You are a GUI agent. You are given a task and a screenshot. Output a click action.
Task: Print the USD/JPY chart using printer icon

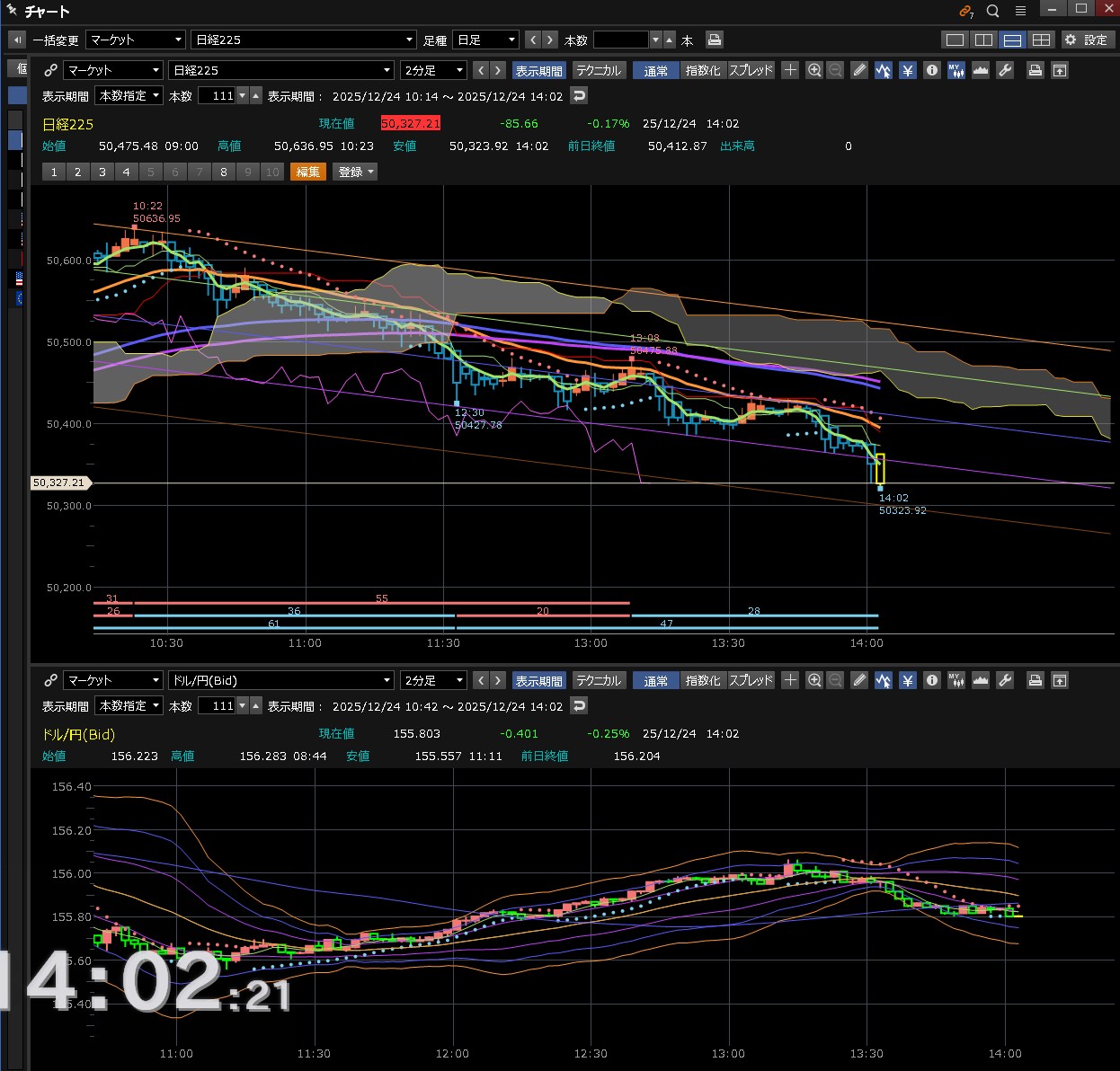1036,680
